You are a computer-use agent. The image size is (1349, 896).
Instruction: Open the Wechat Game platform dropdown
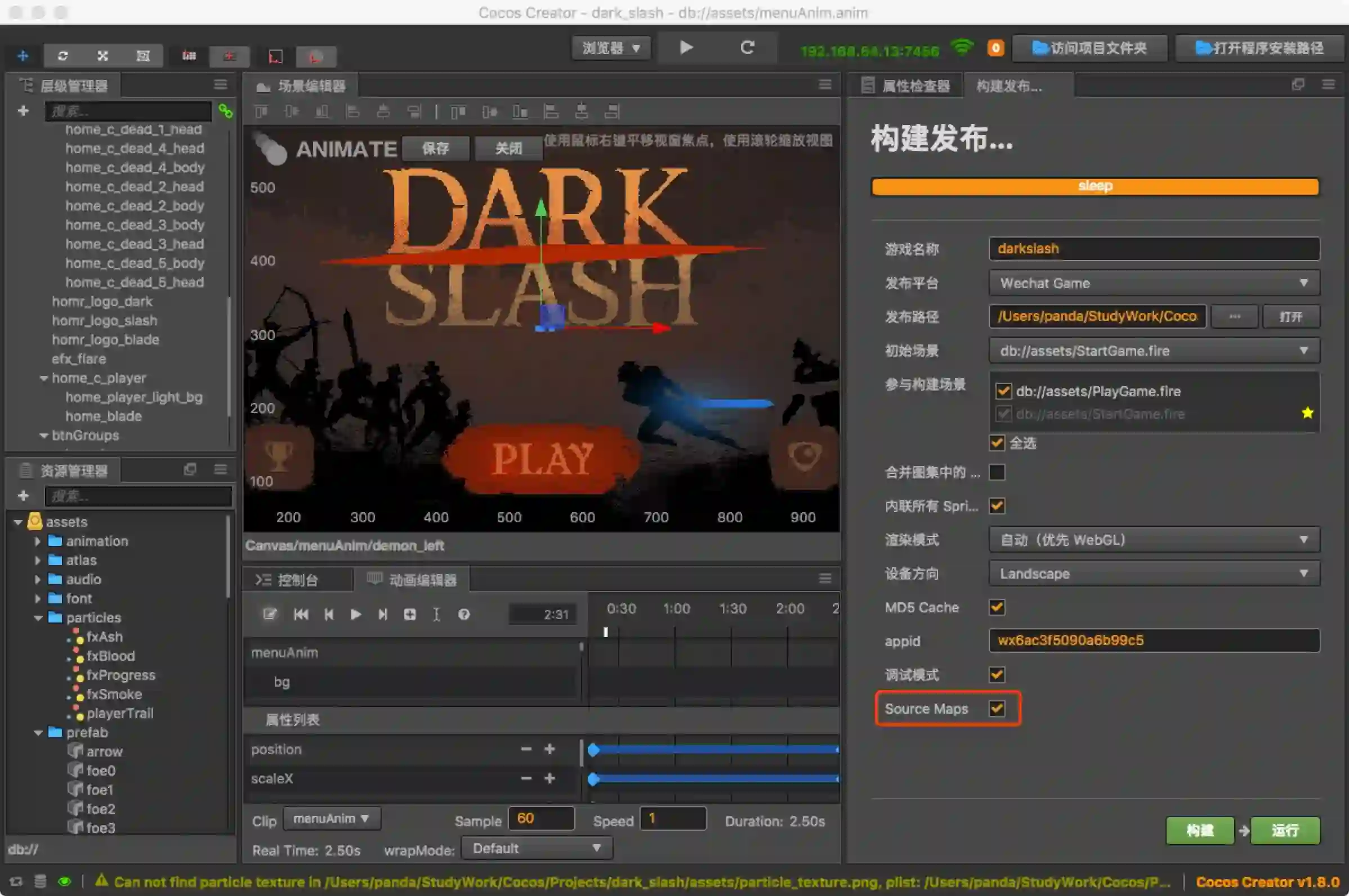click(1154, 284)
